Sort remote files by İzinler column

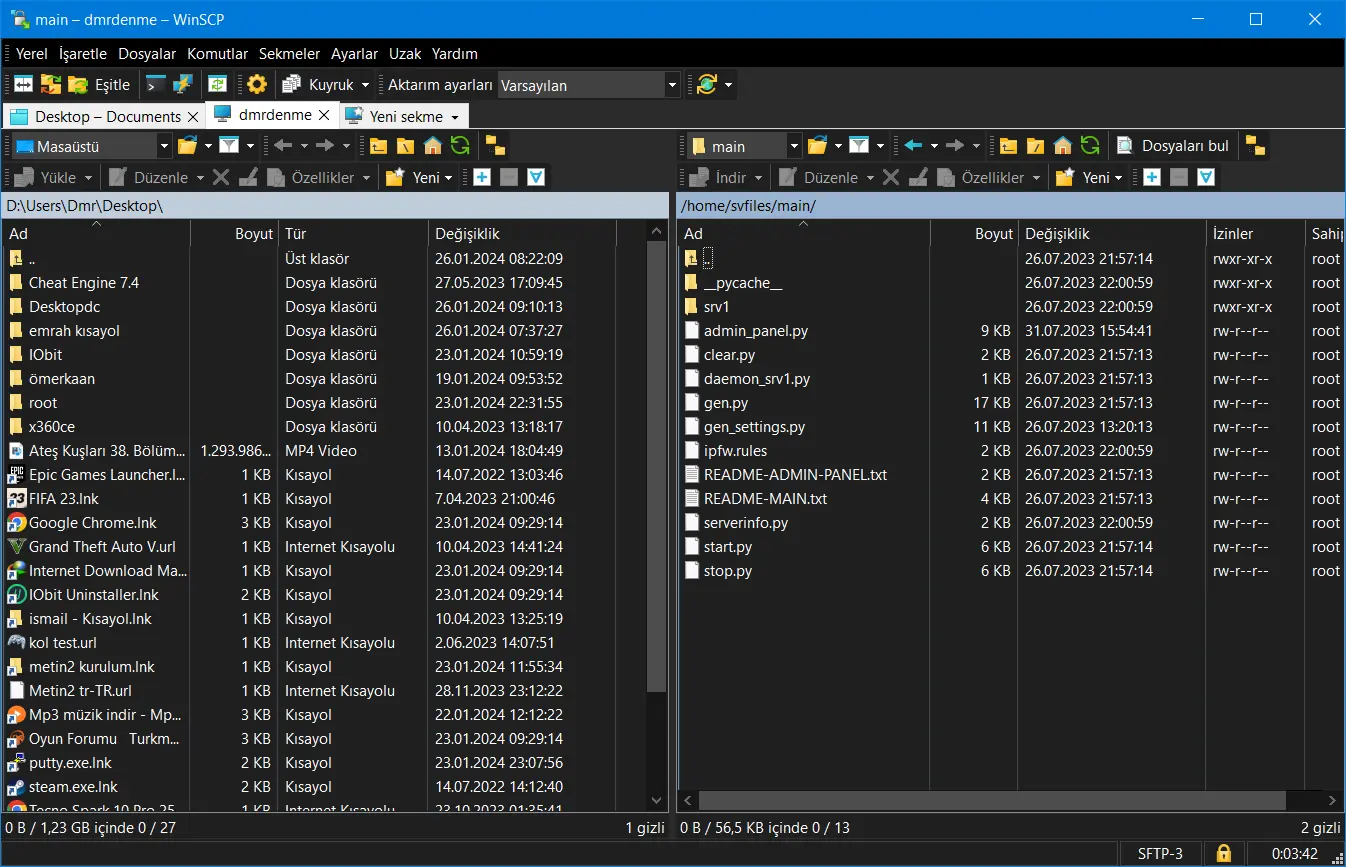[x=1255, y=233]
